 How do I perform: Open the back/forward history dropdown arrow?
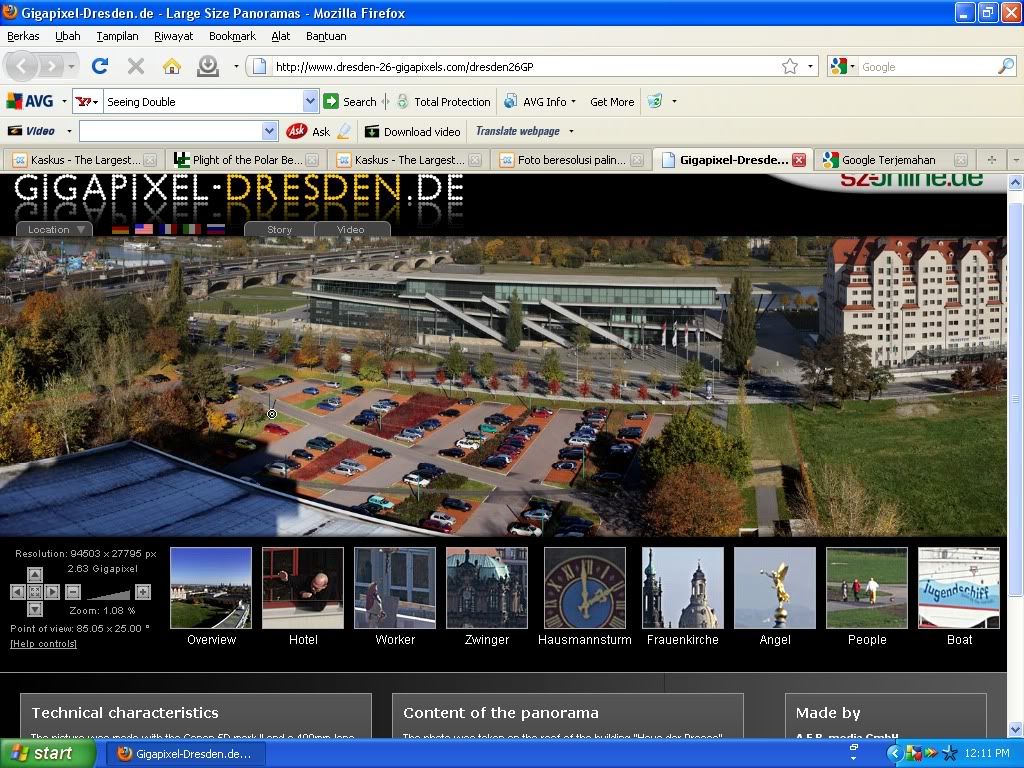[x=71, y=66]
